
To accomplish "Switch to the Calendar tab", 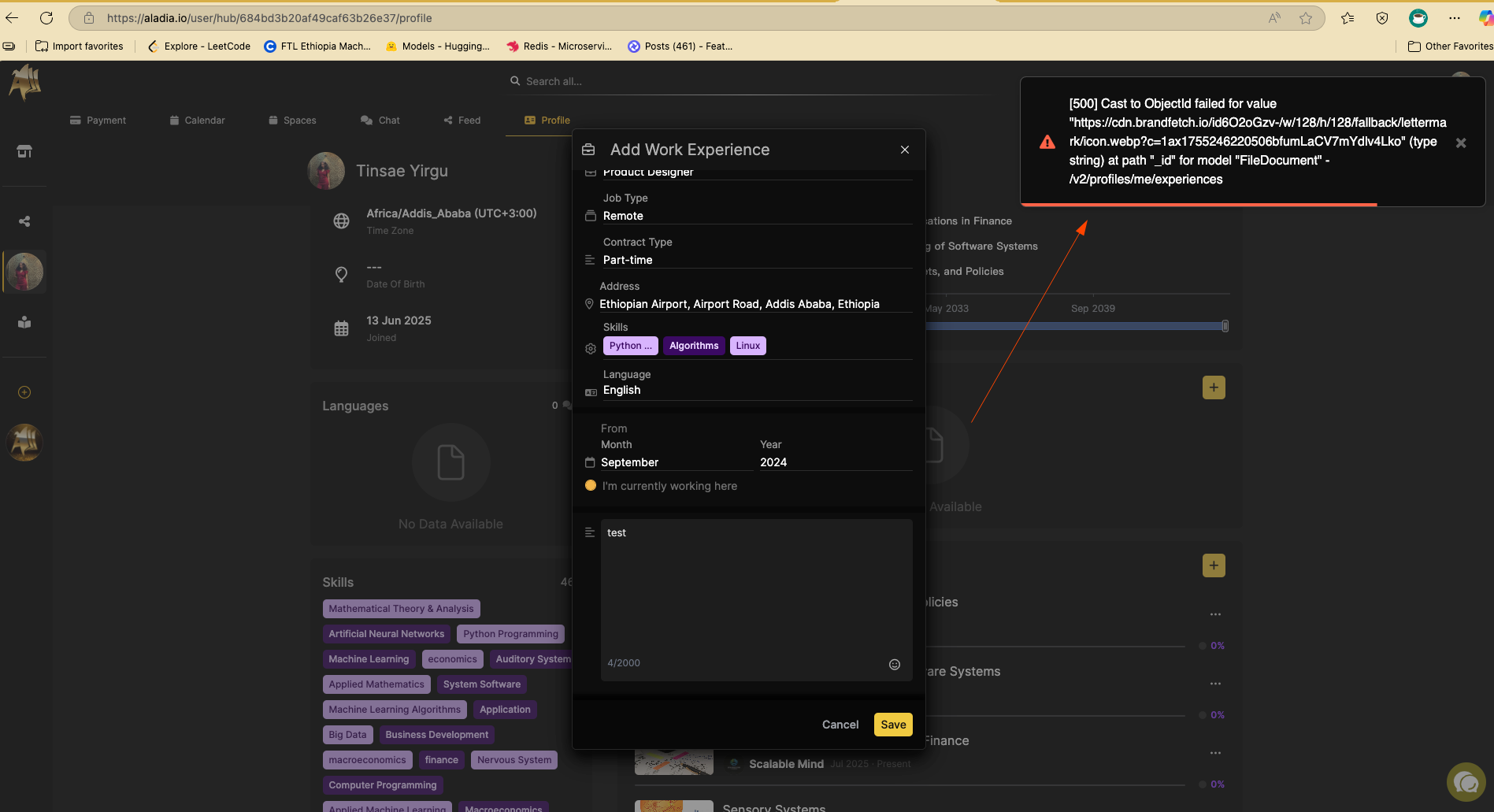I will coord(197,120).
